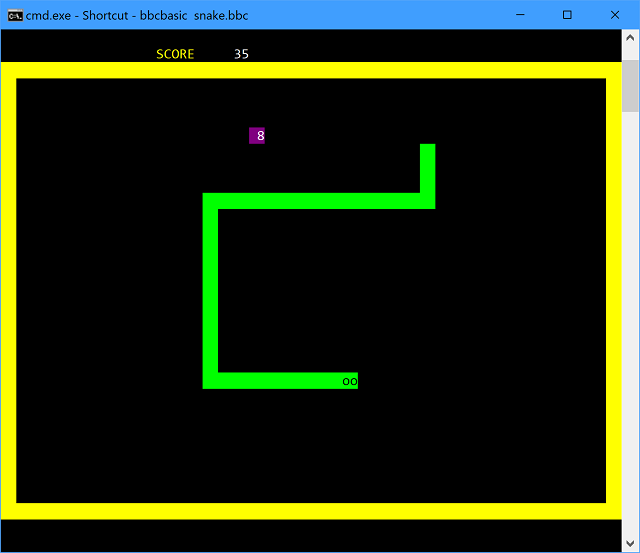This screenshot has width=640, height=553.
Task: Click the yellow SCORE label
Action: tap(175, 54)
